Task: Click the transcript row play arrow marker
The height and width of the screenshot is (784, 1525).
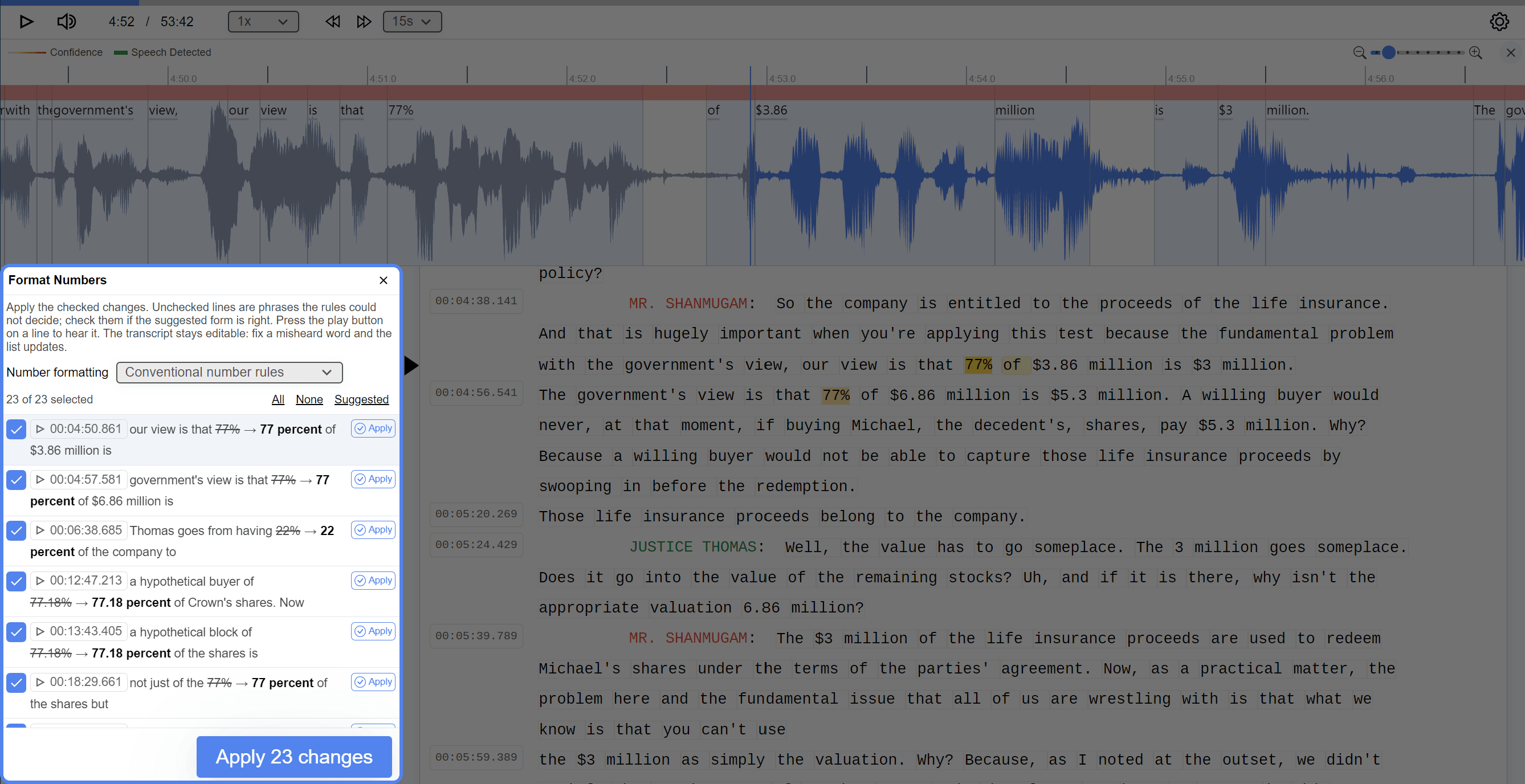Action: 411,365
